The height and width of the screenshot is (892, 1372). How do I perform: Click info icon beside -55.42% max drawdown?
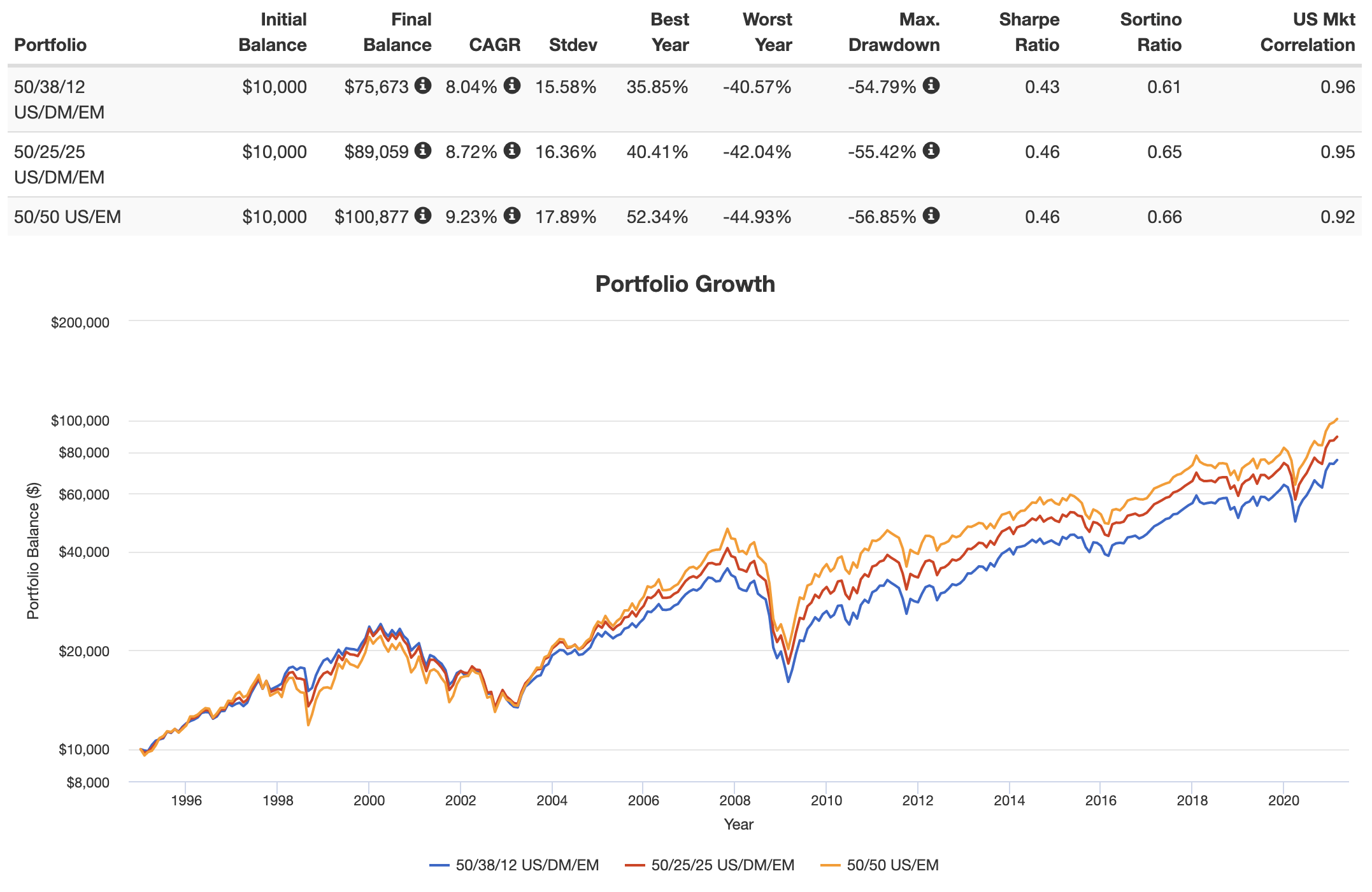coord(931,150)
